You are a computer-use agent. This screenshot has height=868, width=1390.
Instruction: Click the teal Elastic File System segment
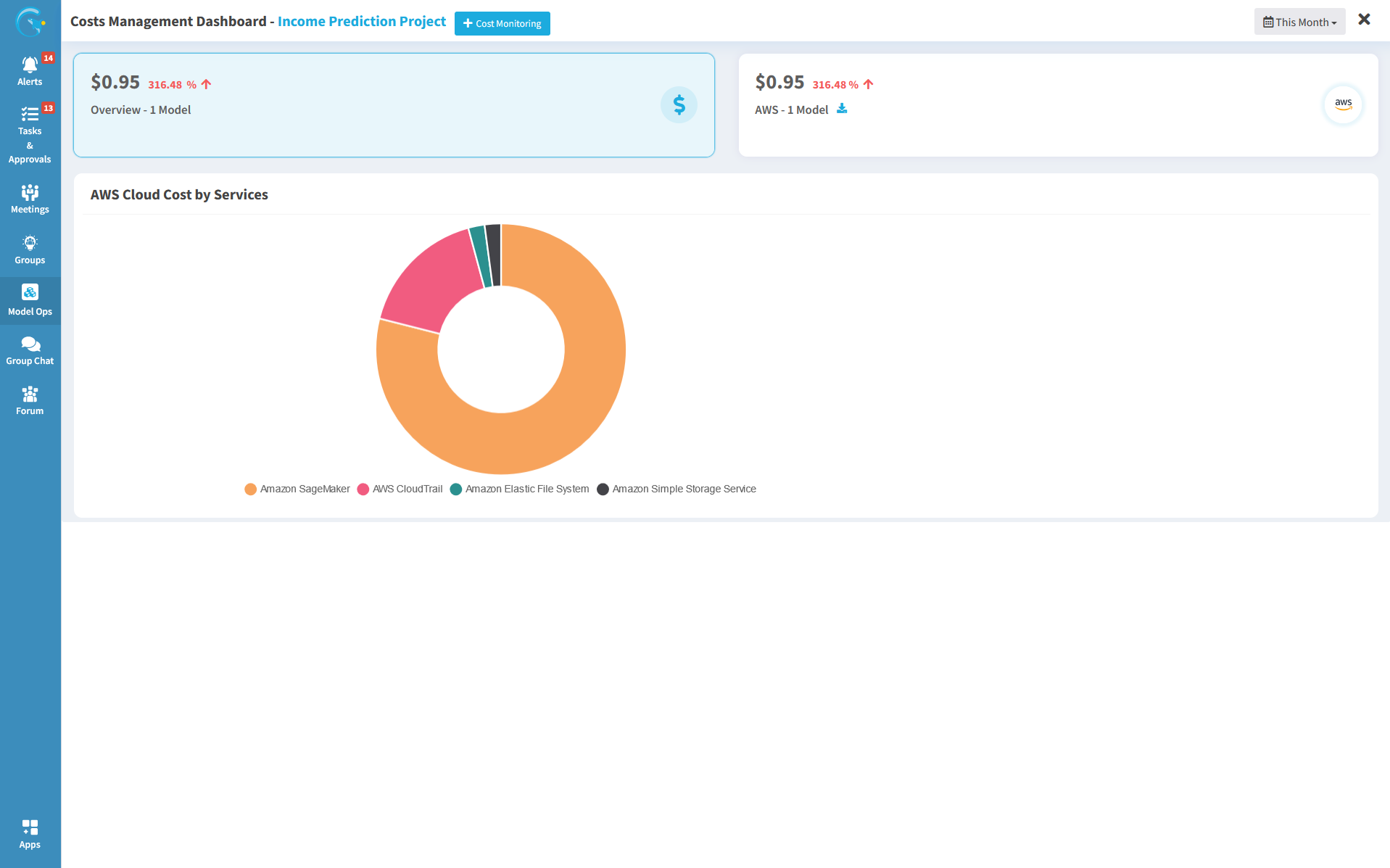click(481, 256)
